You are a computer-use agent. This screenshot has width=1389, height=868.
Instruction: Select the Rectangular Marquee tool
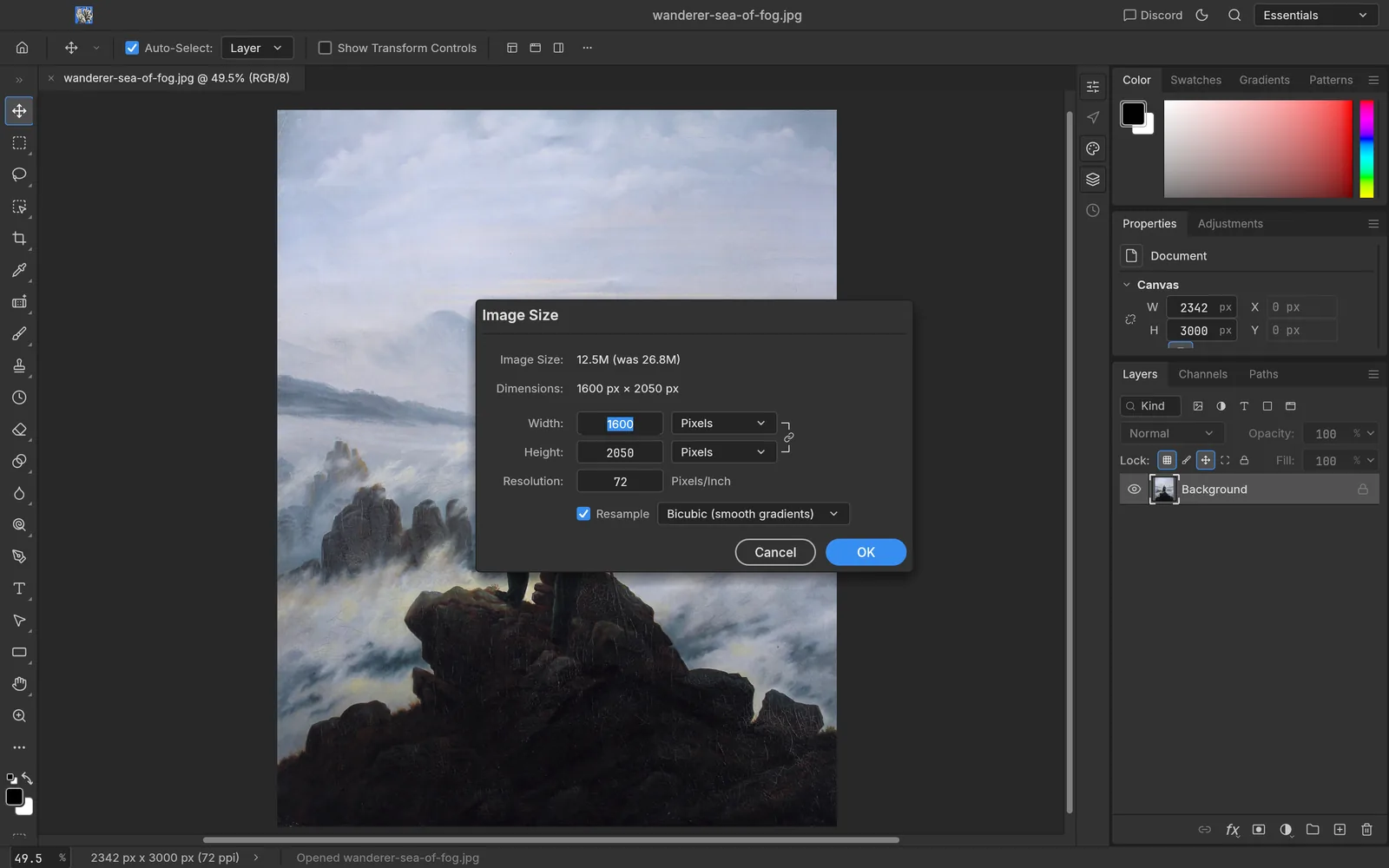(19, 142)
